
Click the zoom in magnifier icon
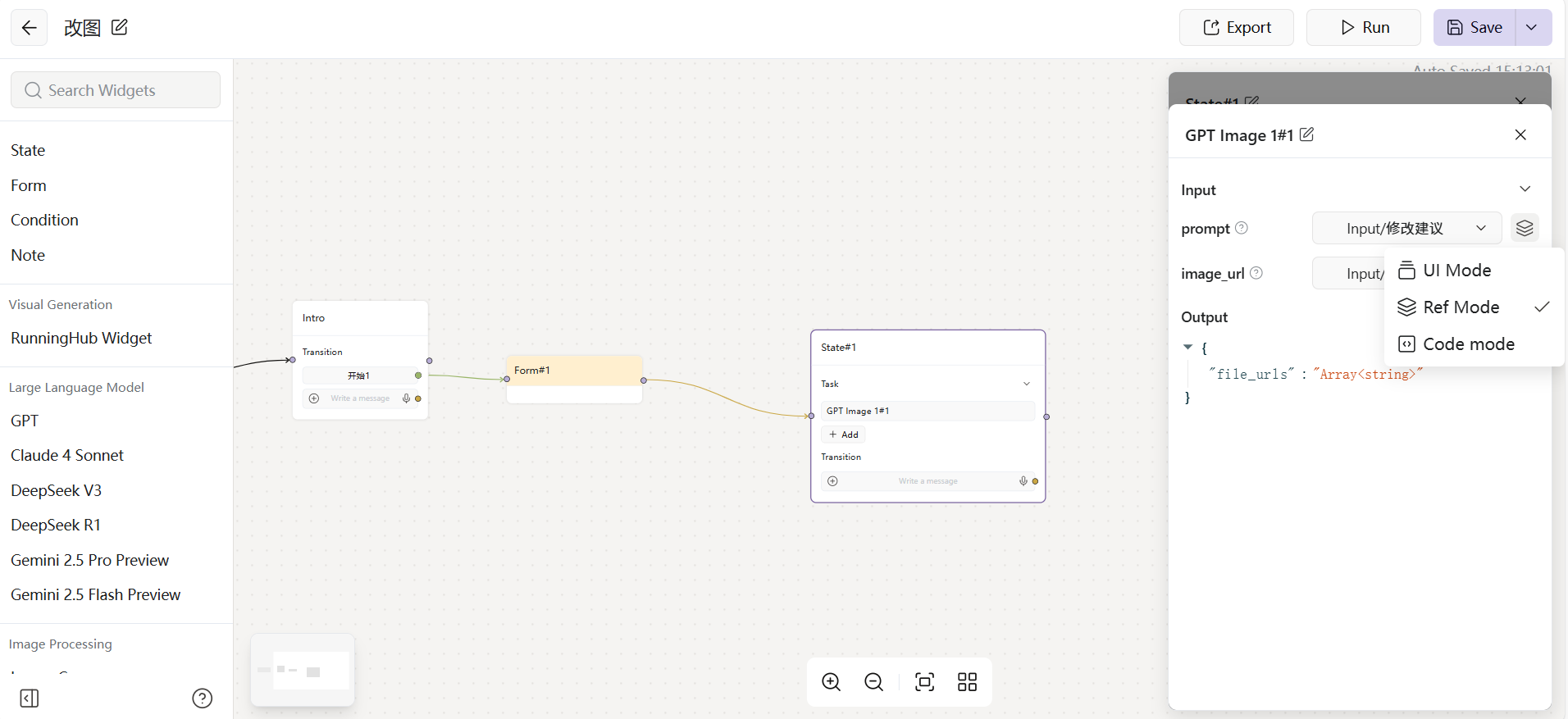point(831,682)
